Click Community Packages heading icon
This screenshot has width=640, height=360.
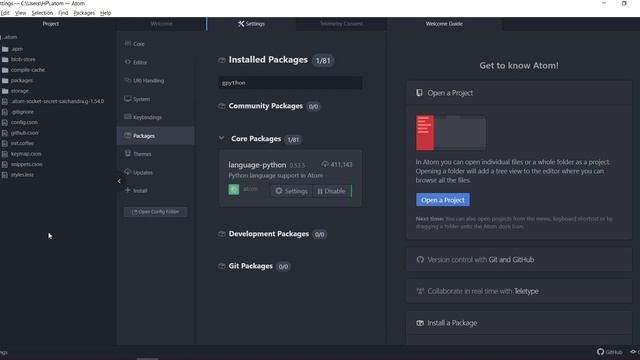[x=222, y=106]
